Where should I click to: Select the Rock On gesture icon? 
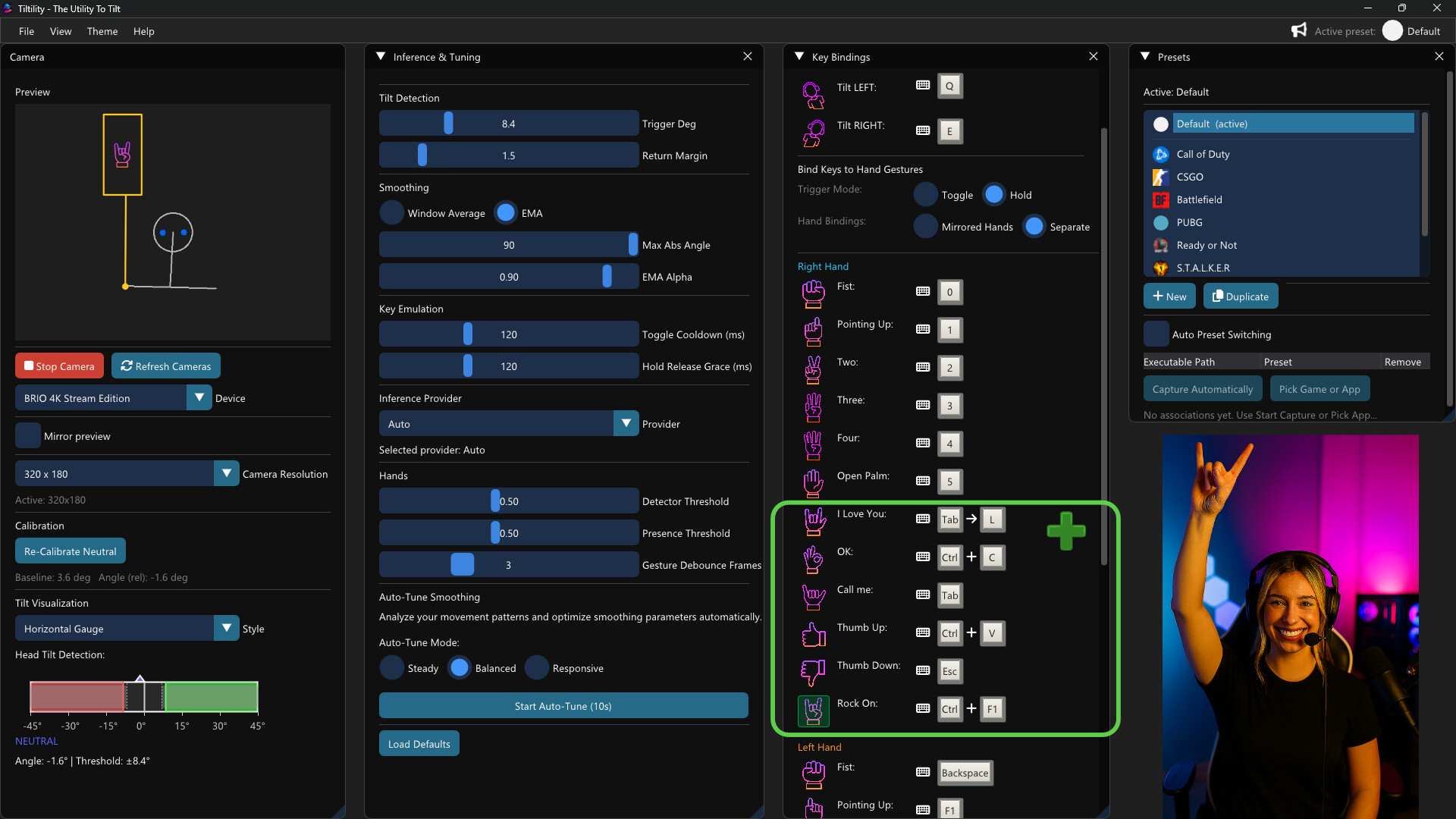(812, 711)
